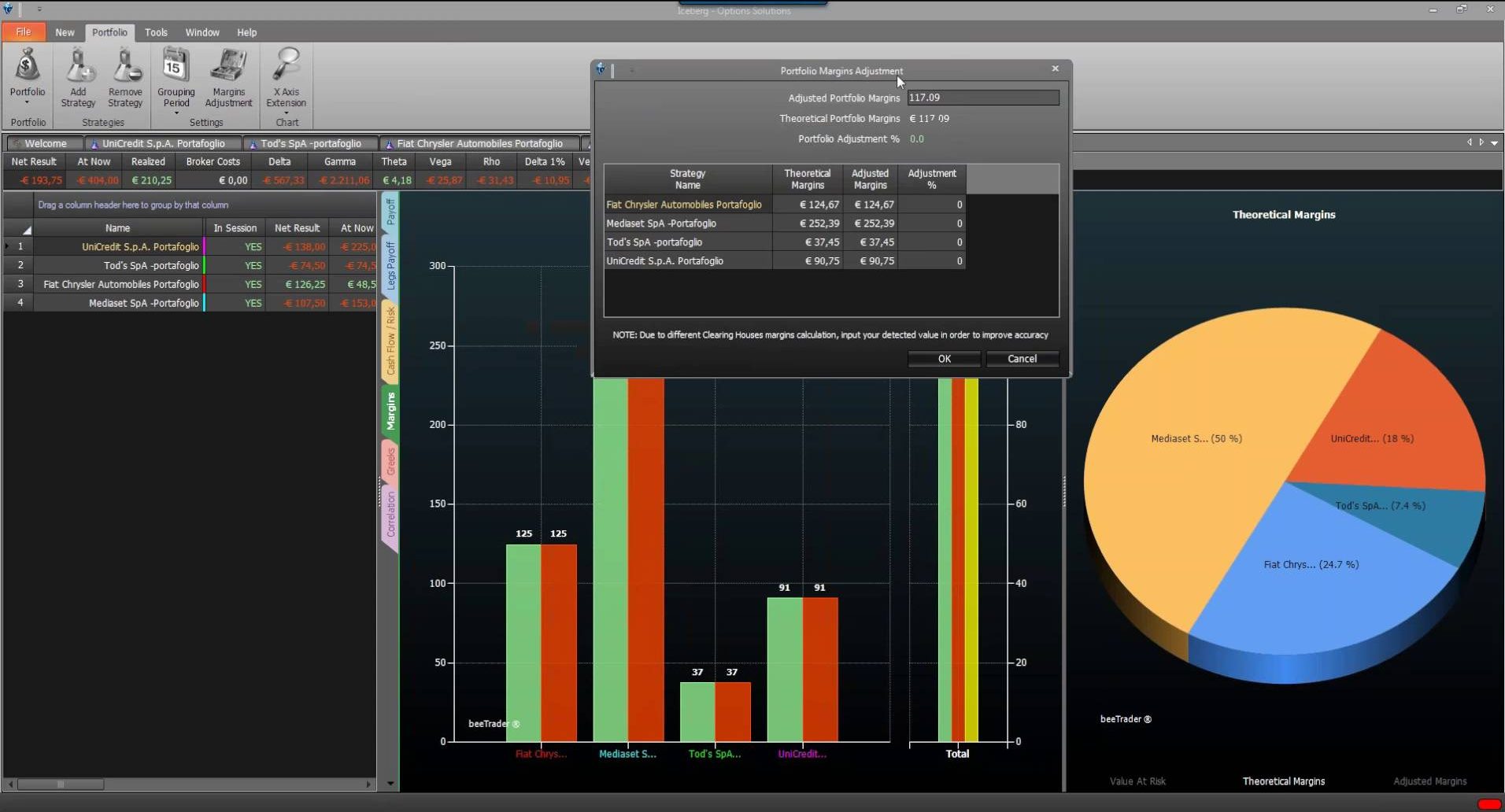
Task: Sort by the In Session column header
Action: 235,228
